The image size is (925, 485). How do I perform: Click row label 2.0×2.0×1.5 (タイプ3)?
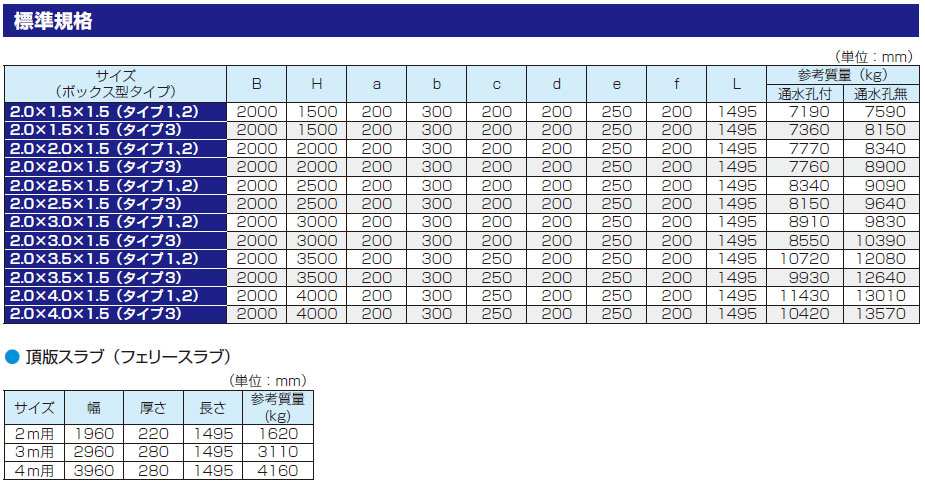[x=116, y=166]
